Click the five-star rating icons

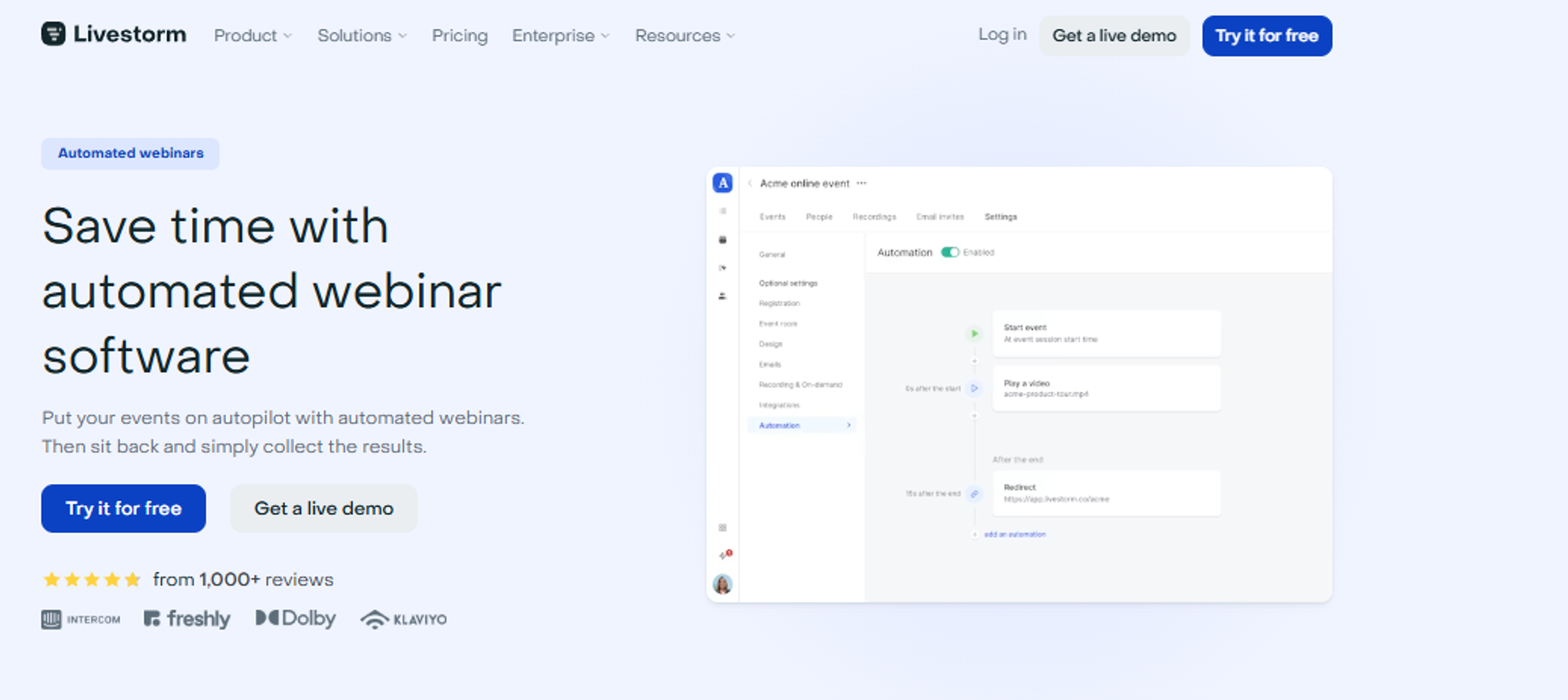click(x=91, y=579)
